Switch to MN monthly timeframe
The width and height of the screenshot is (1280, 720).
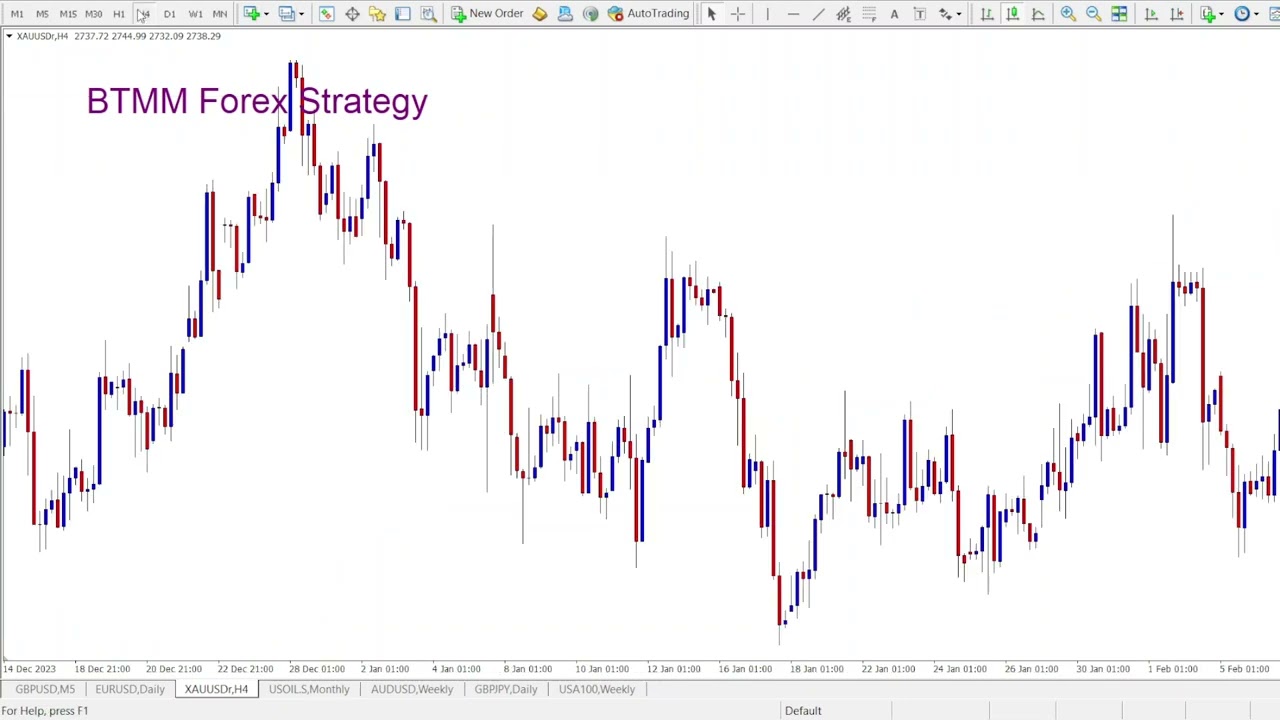tap(220, 14)
